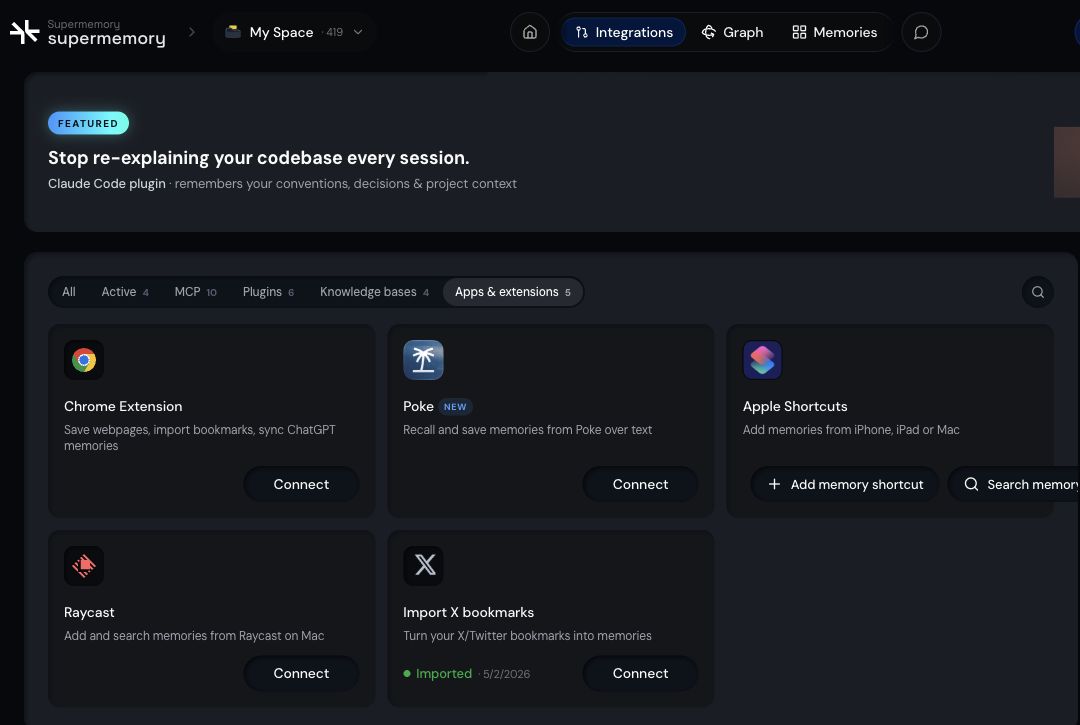The height and width of the screenshot is (725, 1080).
Task: Click the Chrome Extension icon
Action: (x=84, y=360)
